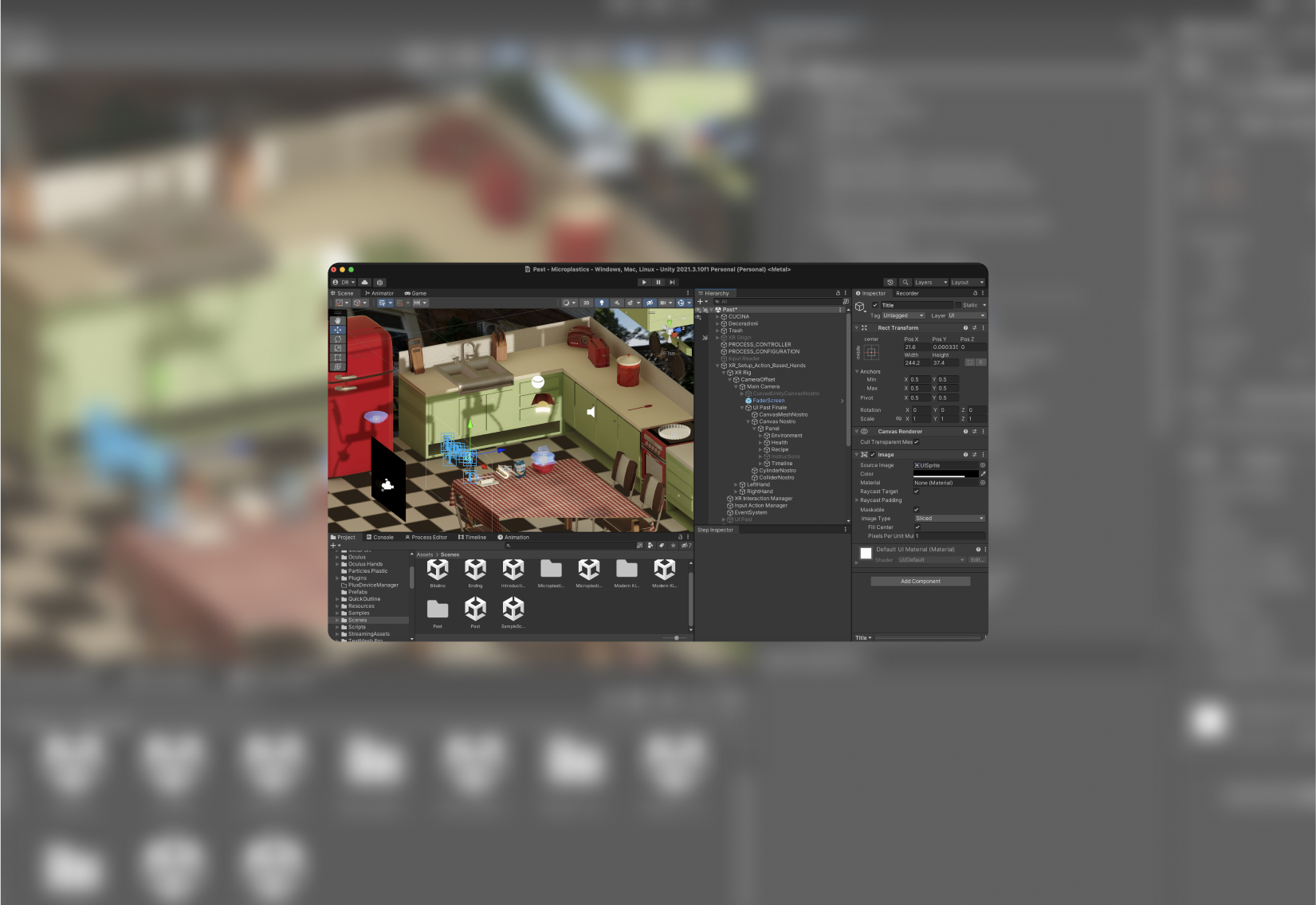Image resolution: width=1316 pixels, height=905 pixels.
Task: Select the Hand tool in Scene view
Action: coord(338,320)
